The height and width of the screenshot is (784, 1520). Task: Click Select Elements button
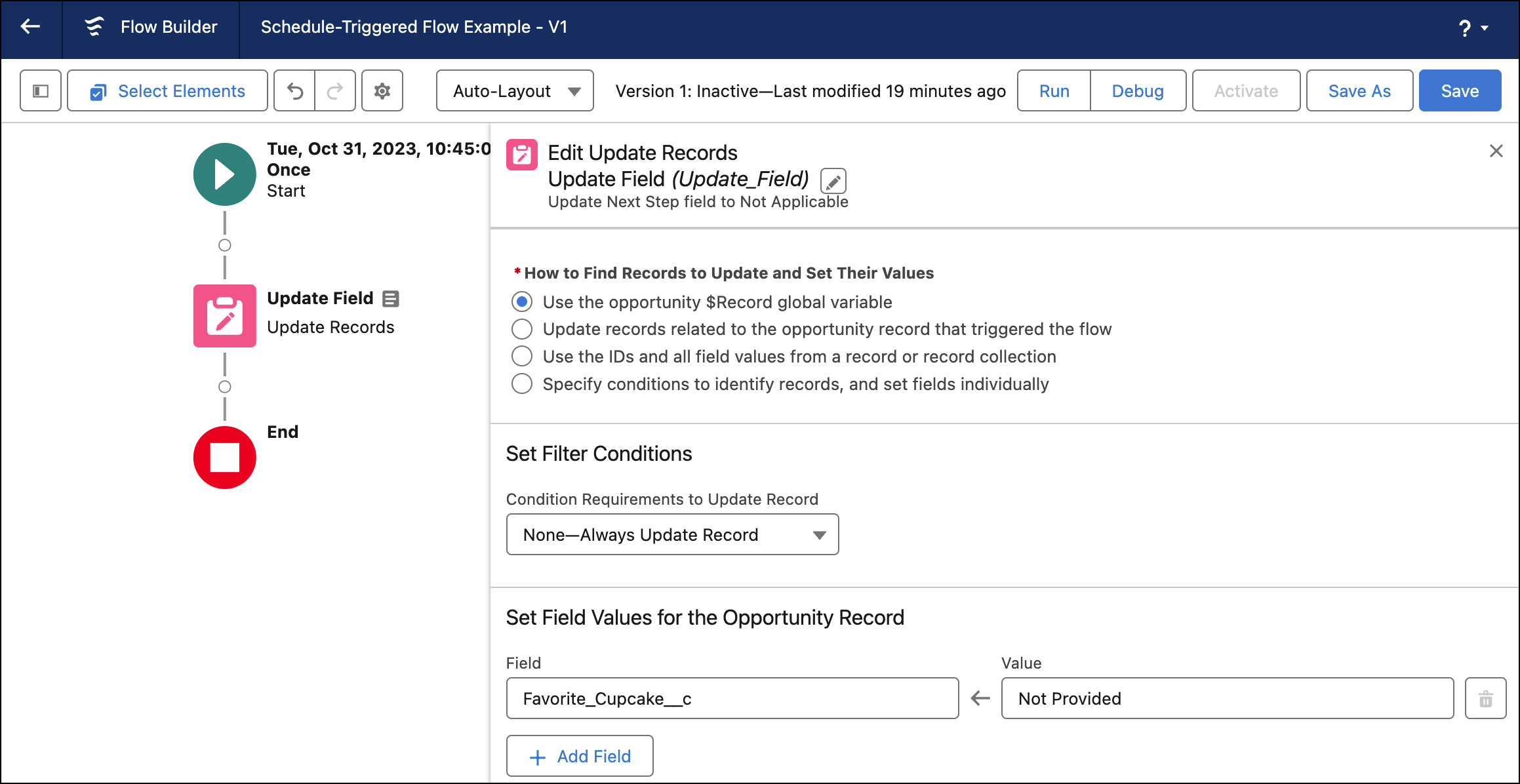click(167, 90)
